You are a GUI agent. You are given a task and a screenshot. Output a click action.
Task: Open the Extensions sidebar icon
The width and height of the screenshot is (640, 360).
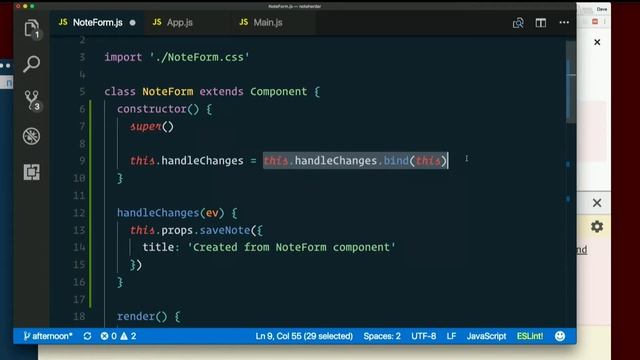point(31,172)
